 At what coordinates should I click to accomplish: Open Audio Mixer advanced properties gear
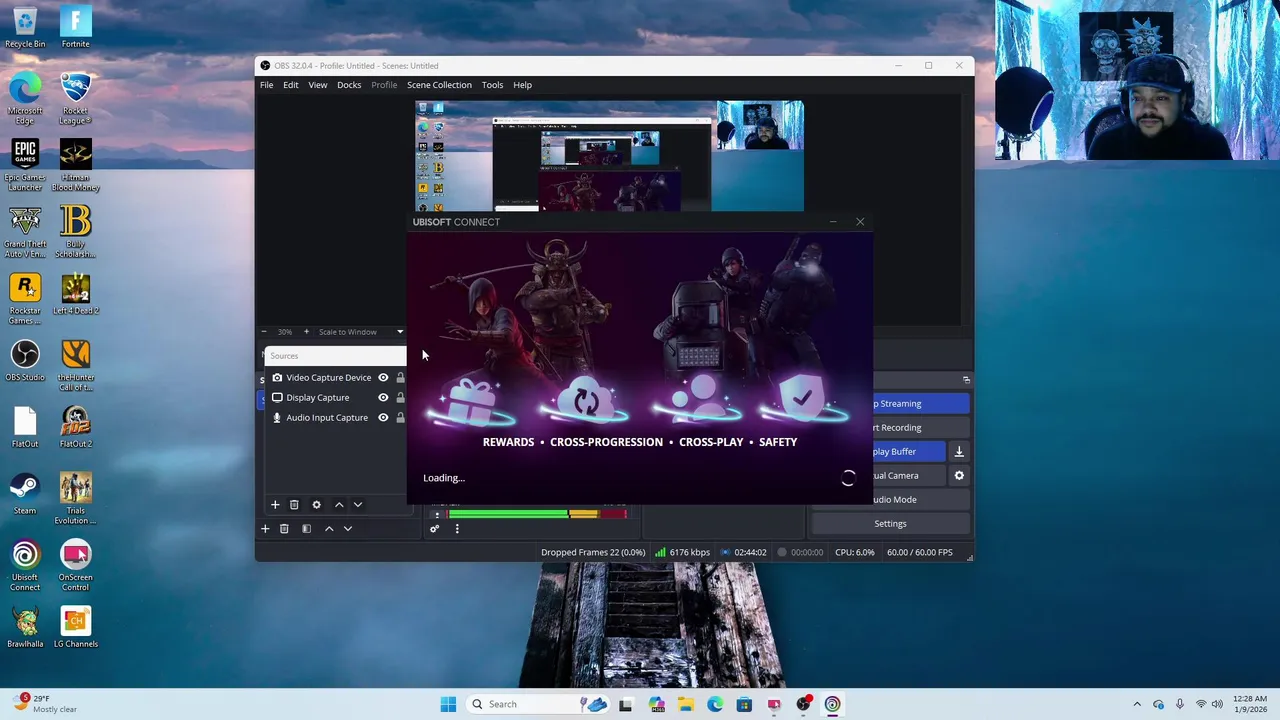click(434, 529)
